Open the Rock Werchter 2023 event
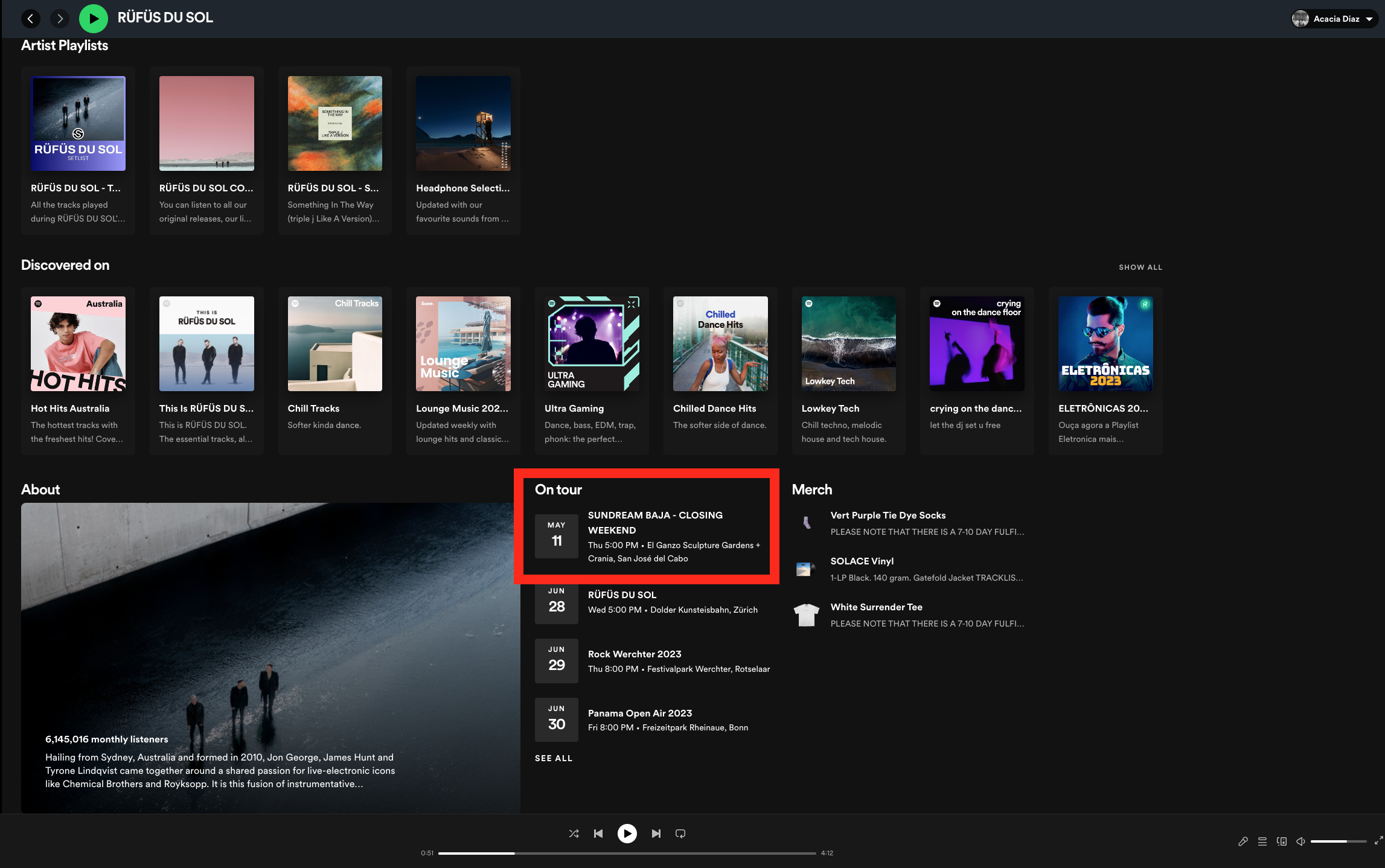 click(653, 661)
